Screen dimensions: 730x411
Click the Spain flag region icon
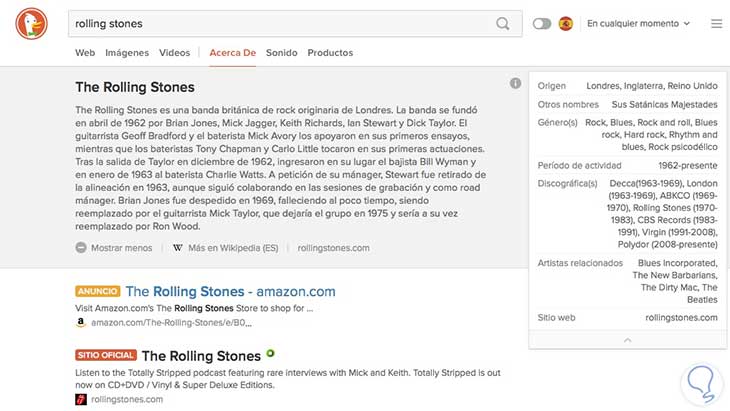pos(566,23)
